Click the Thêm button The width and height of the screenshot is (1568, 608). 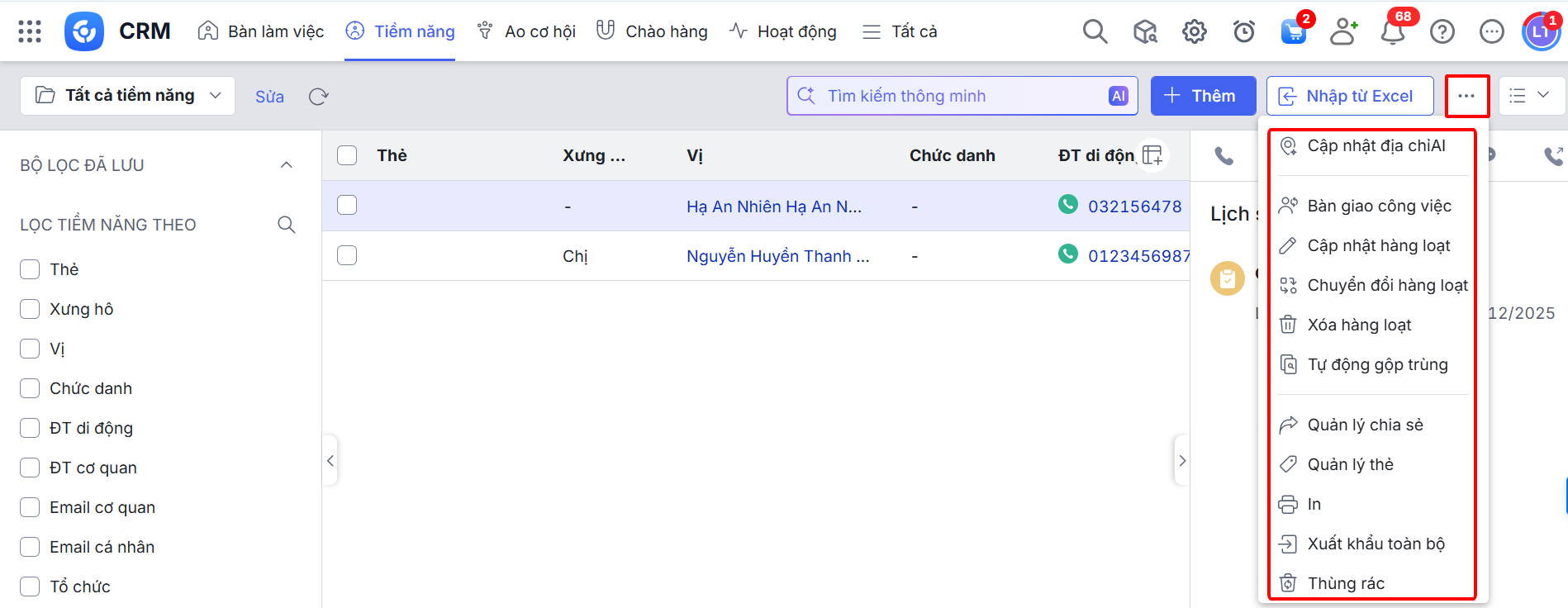1203,96
